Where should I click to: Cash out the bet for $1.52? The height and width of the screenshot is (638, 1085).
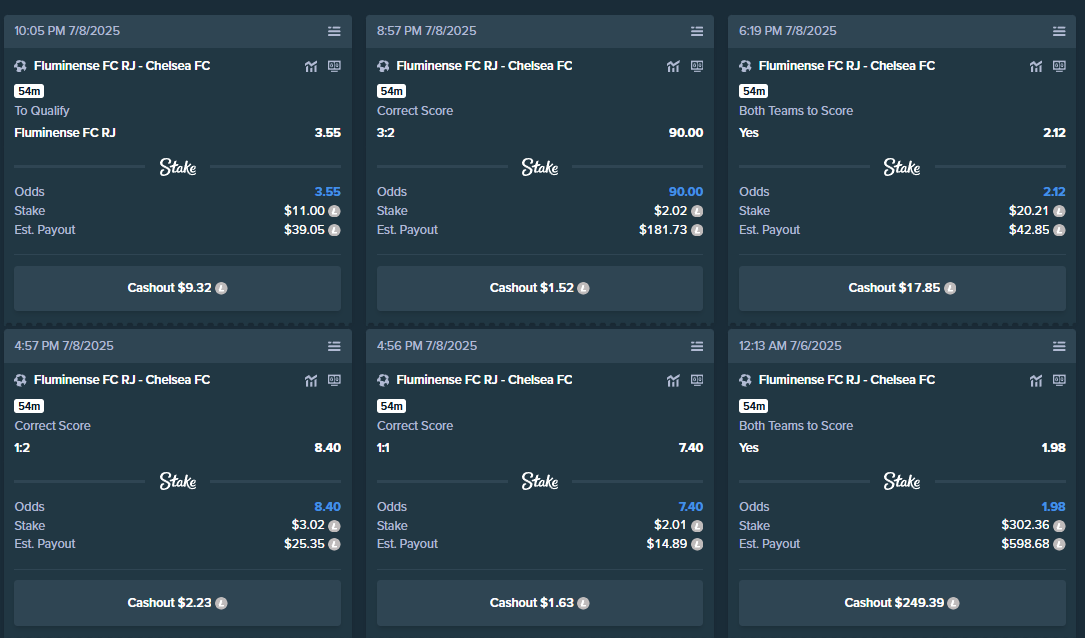click(540, 288)
